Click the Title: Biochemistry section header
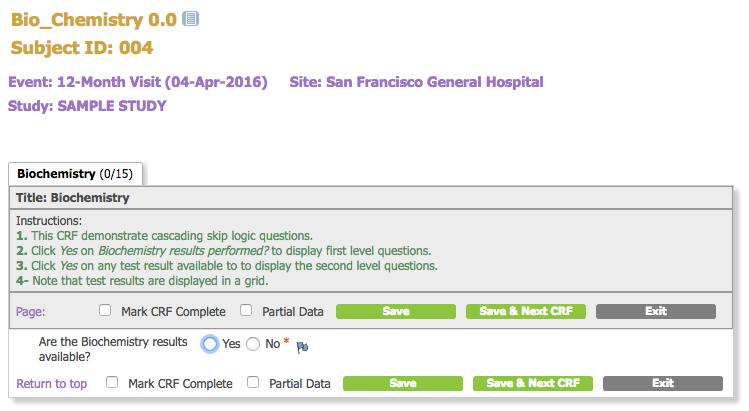 click(73, 198)
